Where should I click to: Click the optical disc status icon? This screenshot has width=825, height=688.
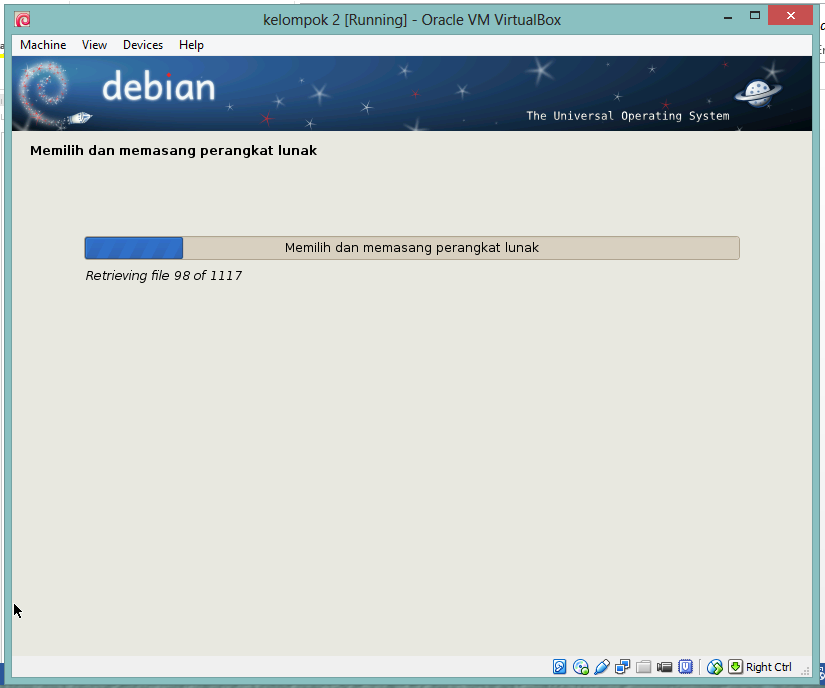pyautogui.click(x=581, y=667)
